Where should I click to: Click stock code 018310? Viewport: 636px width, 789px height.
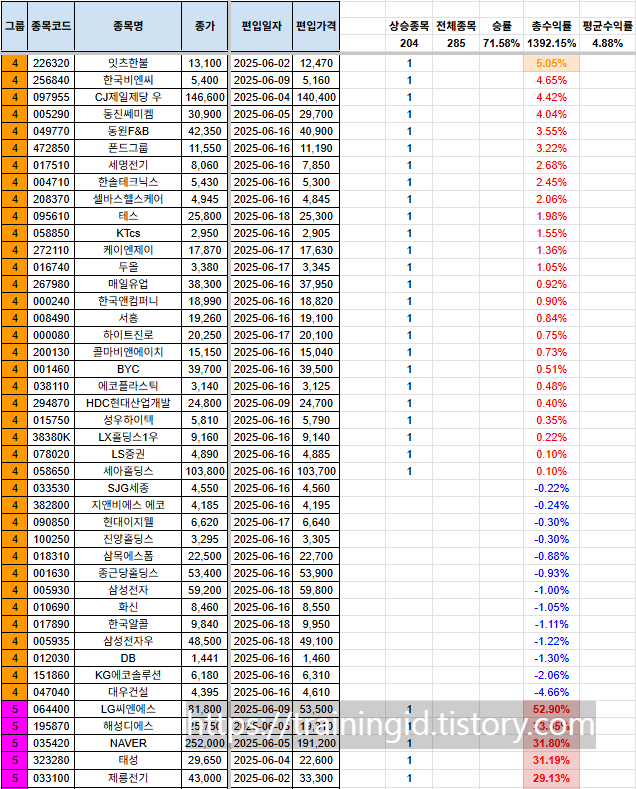pos(51,557)
